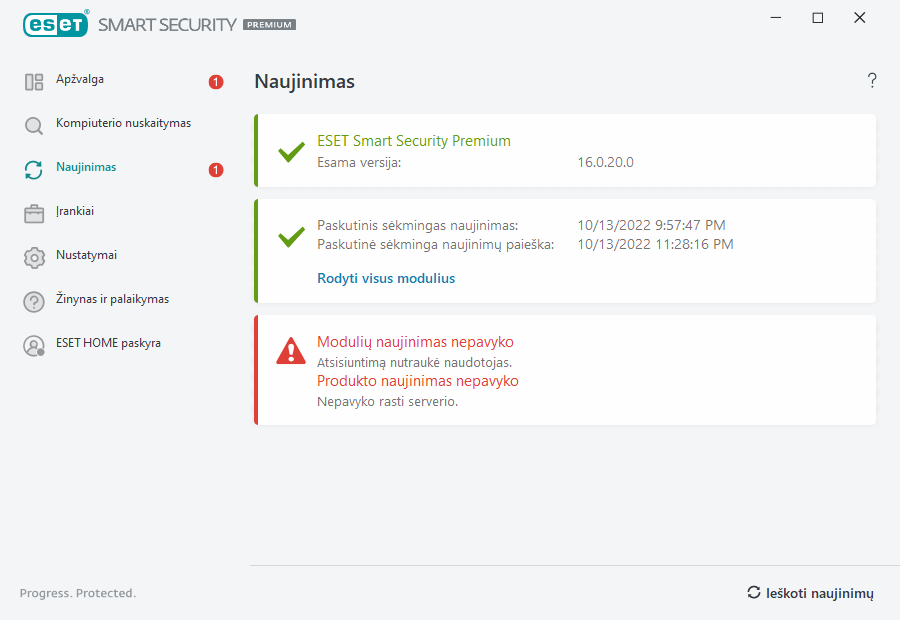Click the Produkto naujinimas nepavyko message
This screenshot has height=620, width=900.
tap(417, 381)
